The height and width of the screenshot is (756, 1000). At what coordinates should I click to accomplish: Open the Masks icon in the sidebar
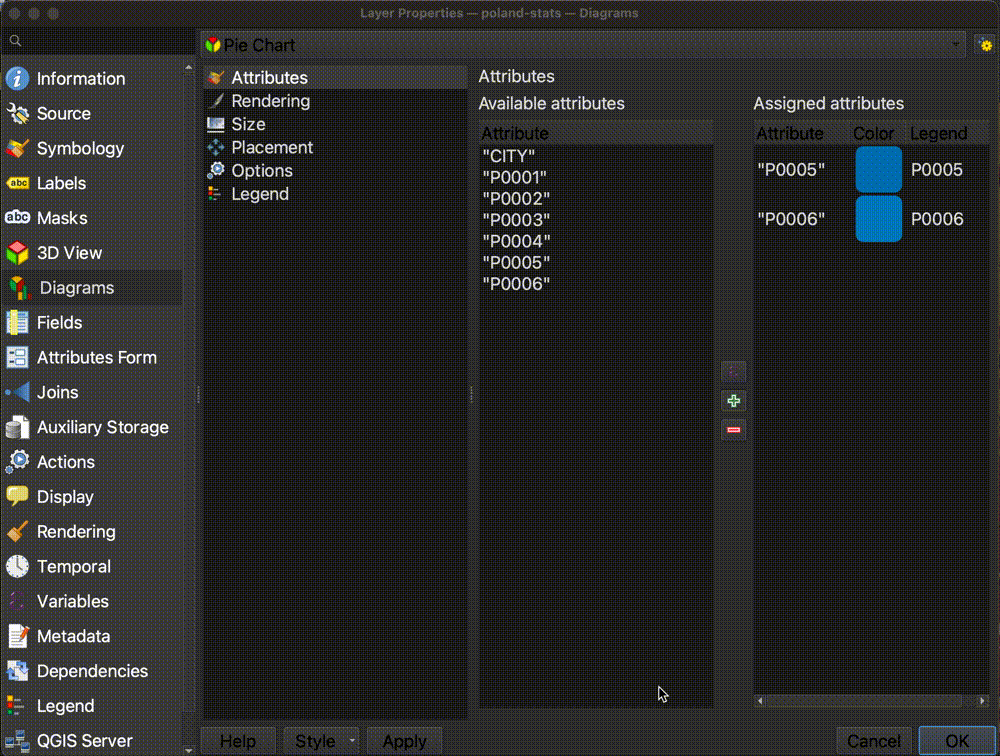(x=17, y=218)
